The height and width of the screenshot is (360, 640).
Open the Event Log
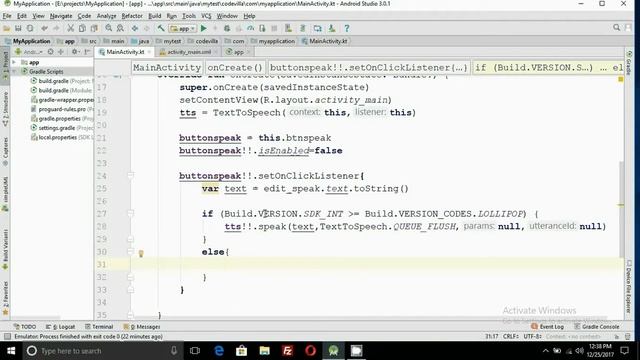click(548, 327)
